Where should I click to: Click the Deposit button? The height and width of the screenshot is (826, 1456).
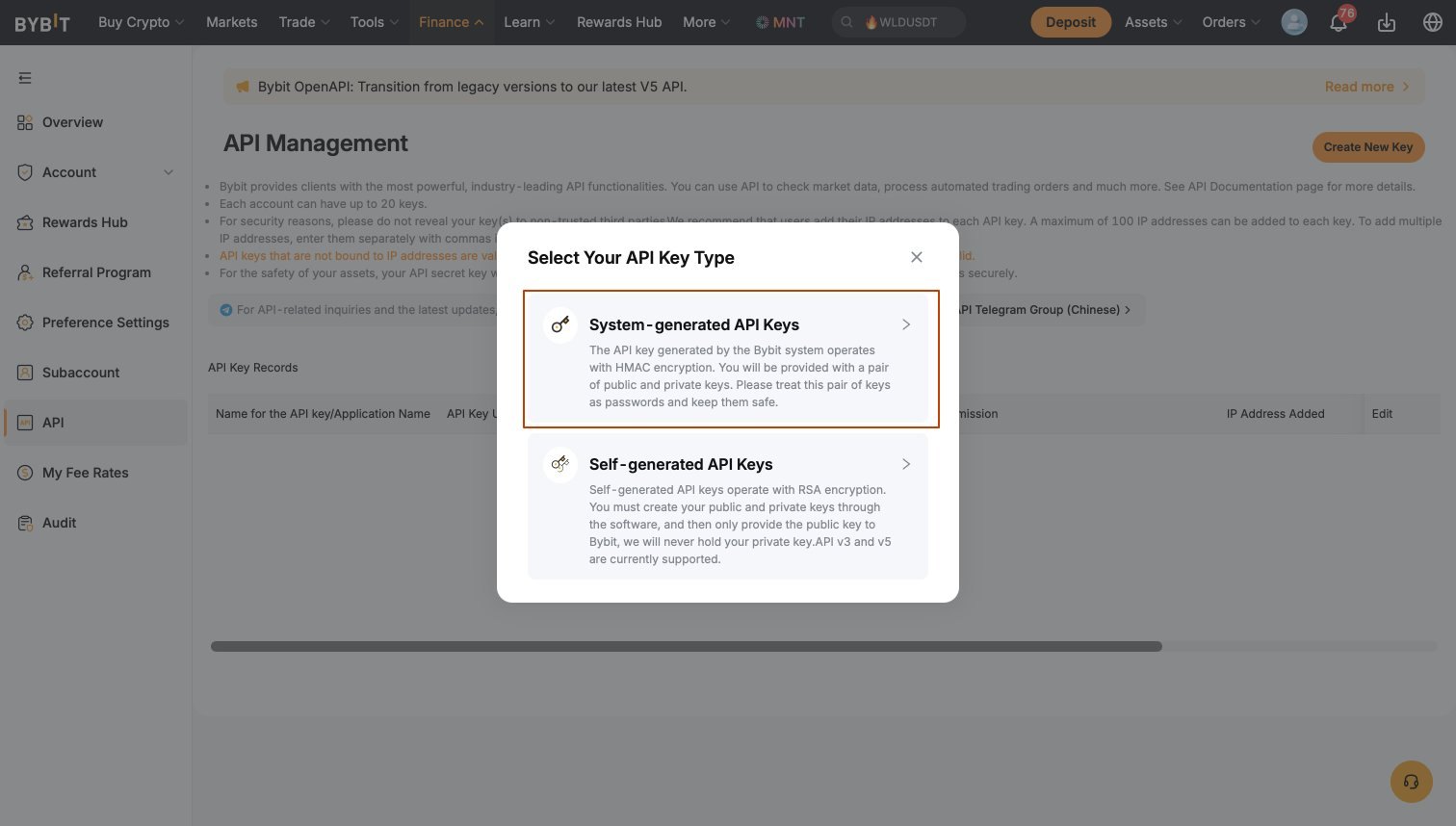tap(1071, 22)
